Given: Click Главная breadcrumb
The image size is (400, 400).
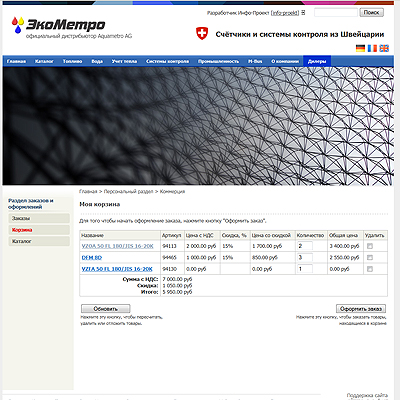Looking at the screenshot, I should [x=88, y=191].
